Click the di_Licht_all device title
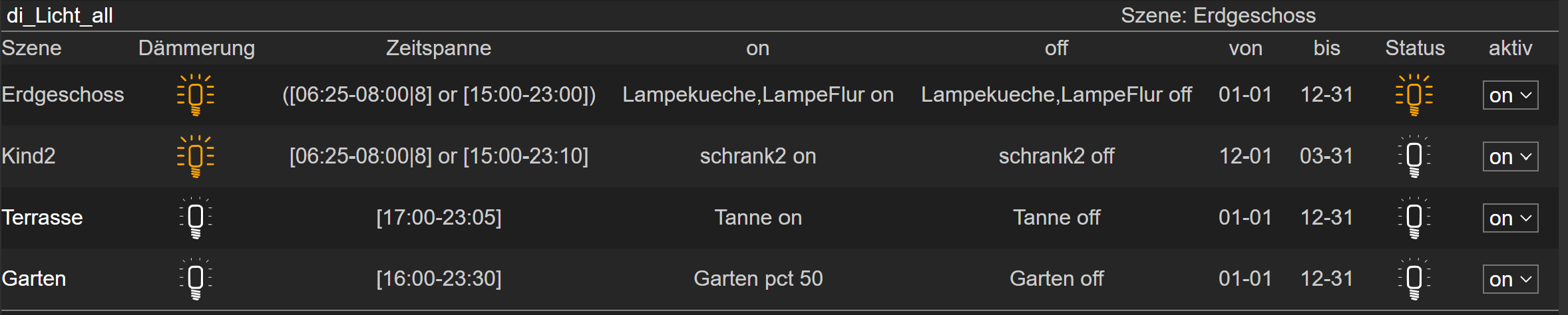 click(x=59, y=15)
